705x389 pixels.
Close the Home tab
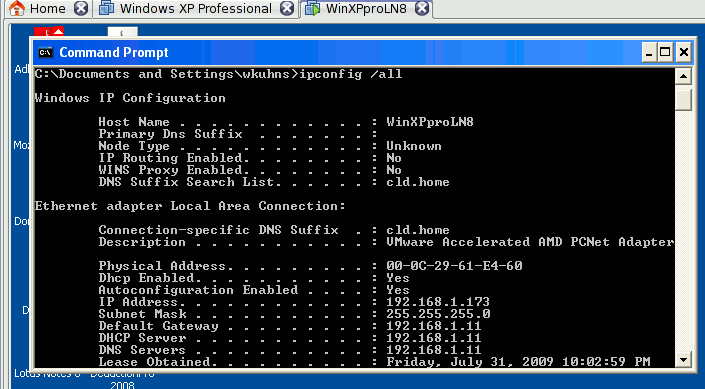(x=81, y=9)
